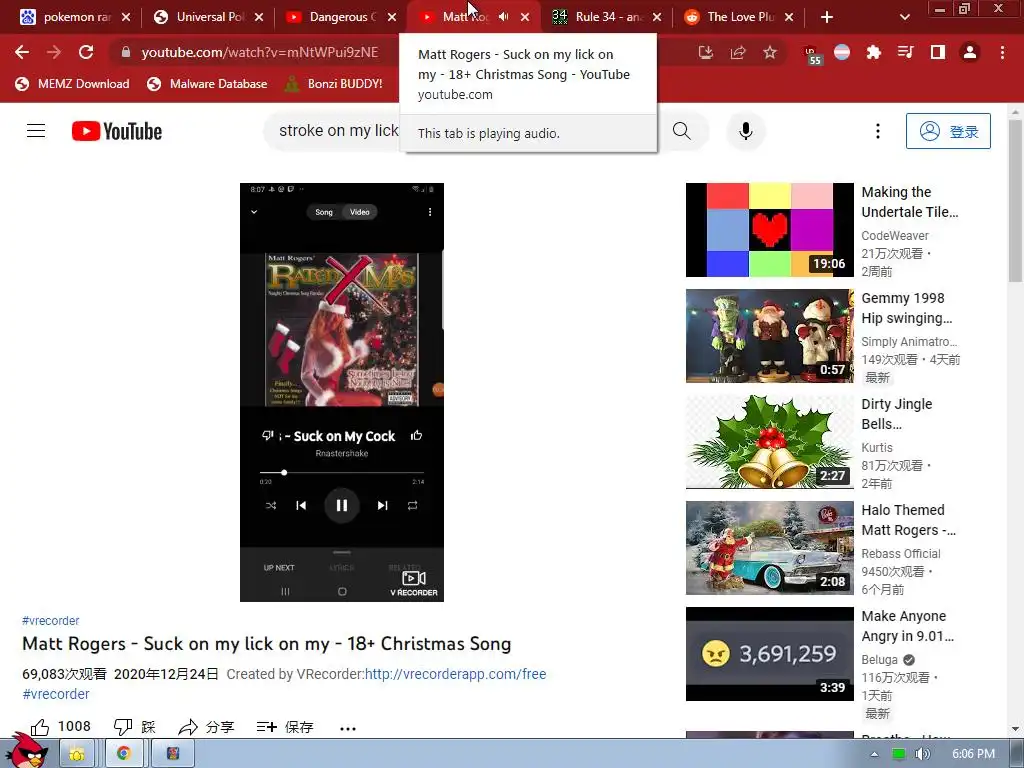Click the 登录 sign-in button
Screen dimensions: 1024x768
pos(948,131)
